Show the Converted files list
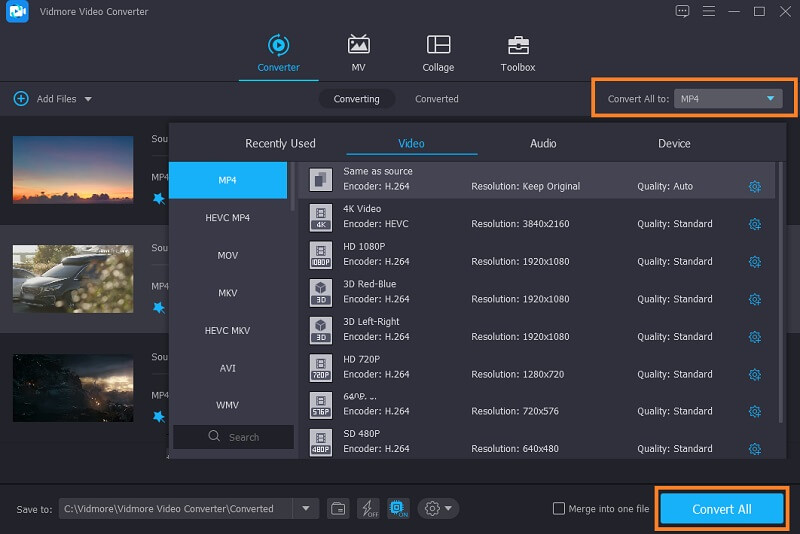Viewport: 800px width, 534px height. coord(437,99)
